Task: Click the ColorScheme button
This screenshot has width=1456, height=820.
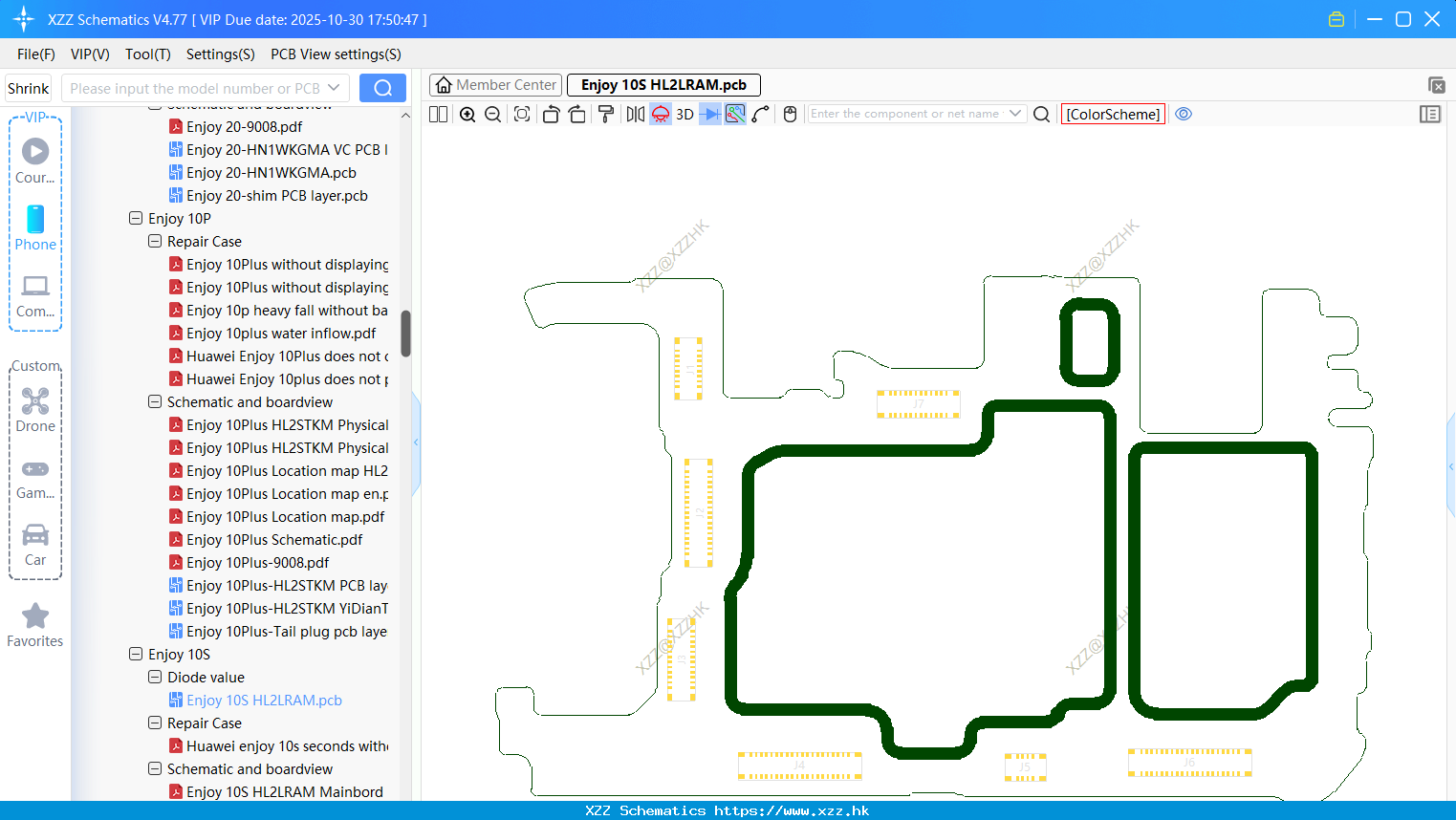Action: pyautogui.click(x=1113, y=114)
